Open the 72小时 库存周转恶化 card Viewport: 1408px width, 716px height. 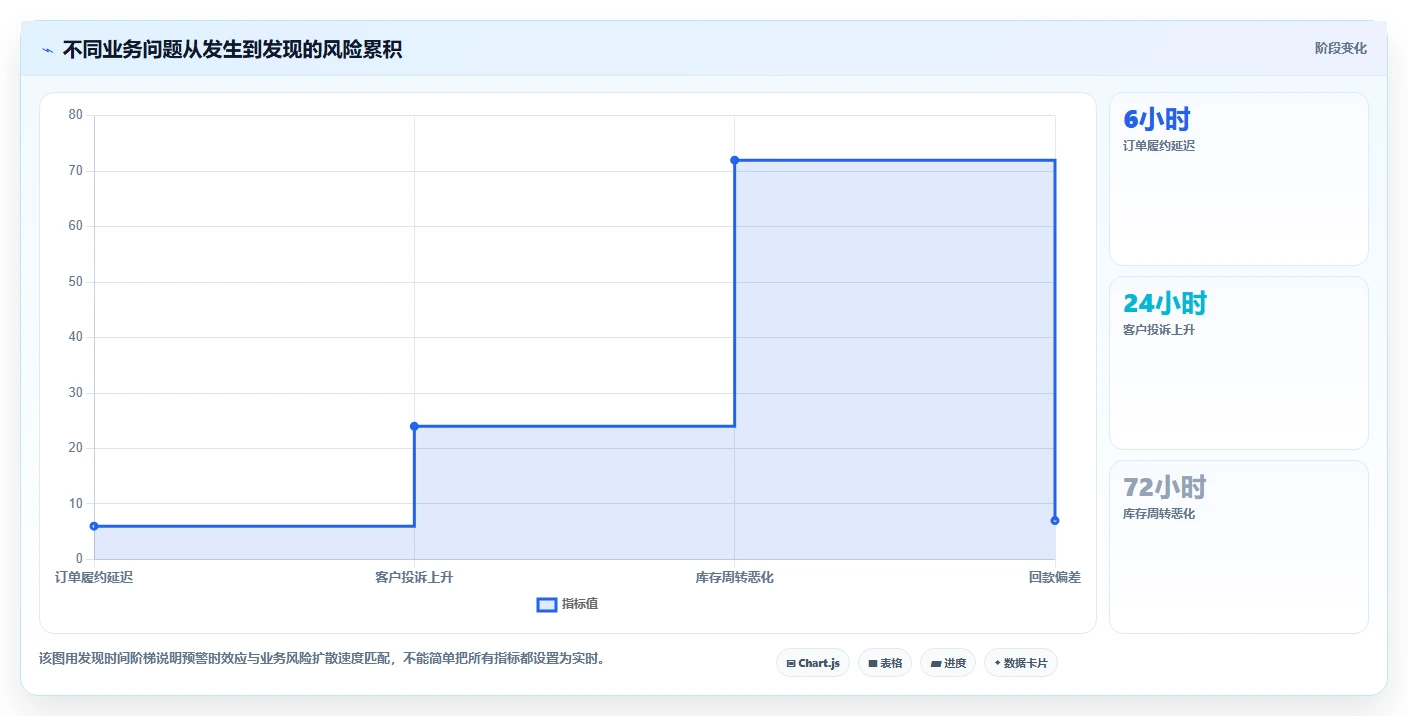coord(1238,547)
